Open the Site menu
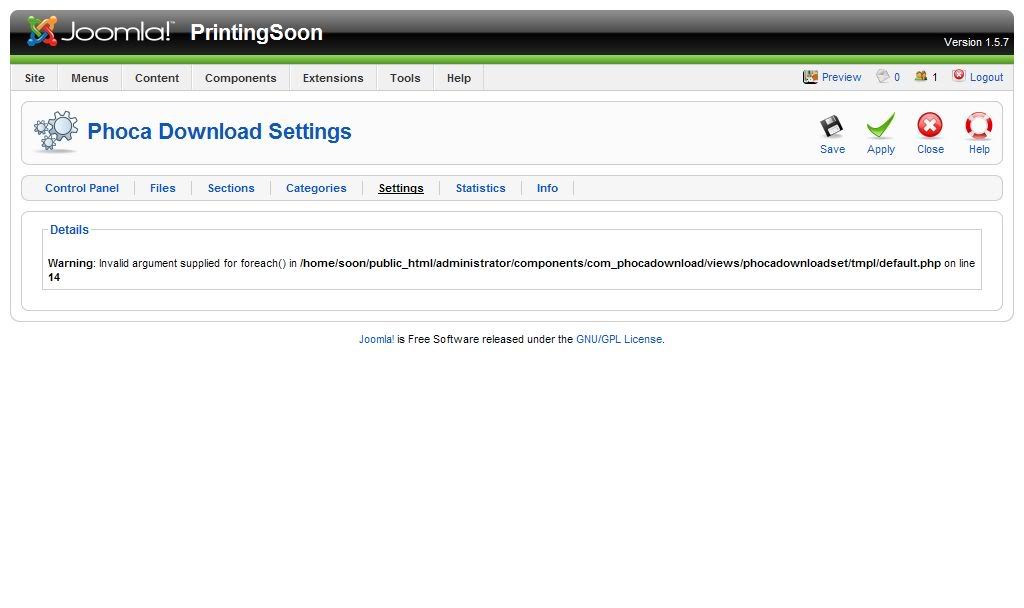 tap(35, 78)
